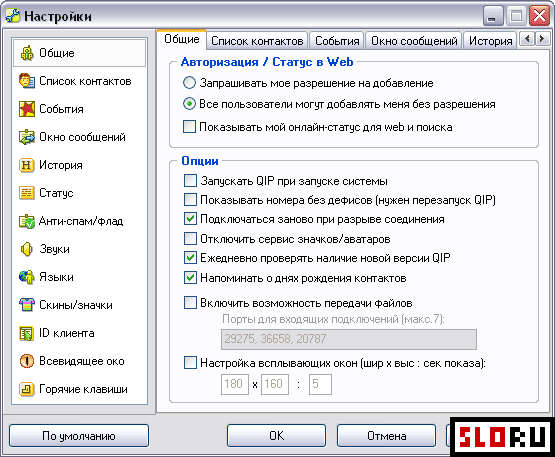Image resolution: width=555 pixels, height=457 pixels.
Task: Select 'Горячие клавиши' label in sidebar
Action: (x=83, y=389)
